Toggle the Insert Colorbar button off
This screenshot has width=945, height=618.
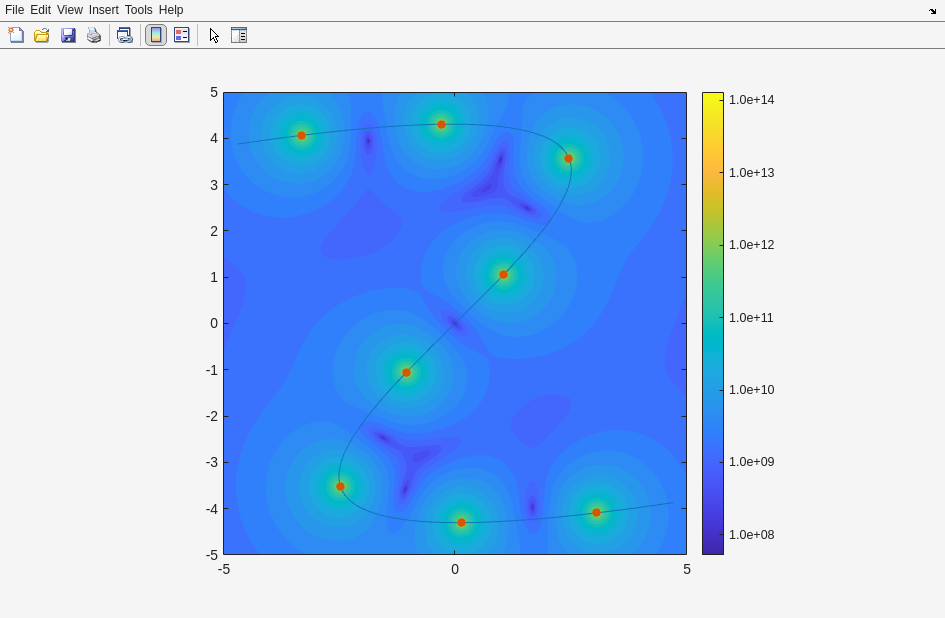pyautogui.click(x=156, y=35)
